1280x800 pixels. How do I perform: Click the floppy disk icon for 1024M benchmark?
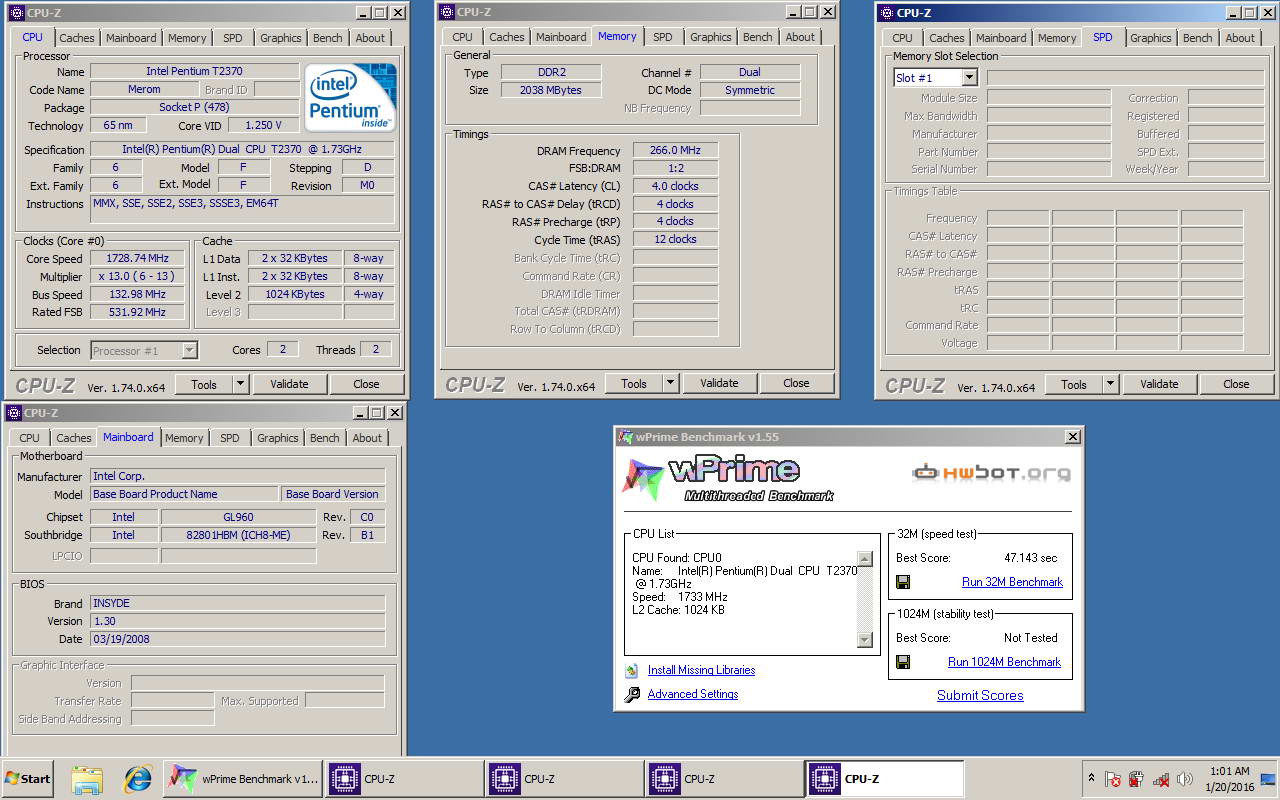click(903, 662)
